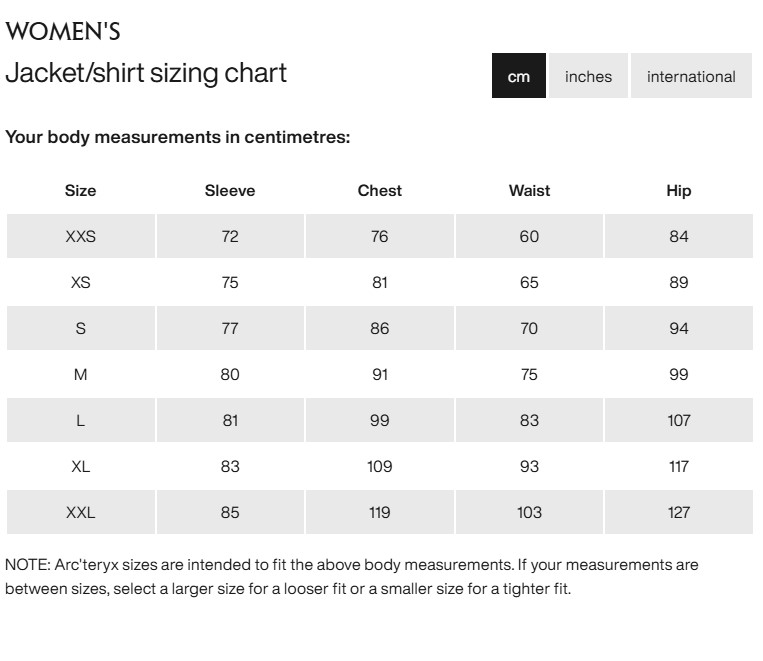Click the M waist value 75
The image size is (763, 661).
pyautogui.click(x=529, y=375)
